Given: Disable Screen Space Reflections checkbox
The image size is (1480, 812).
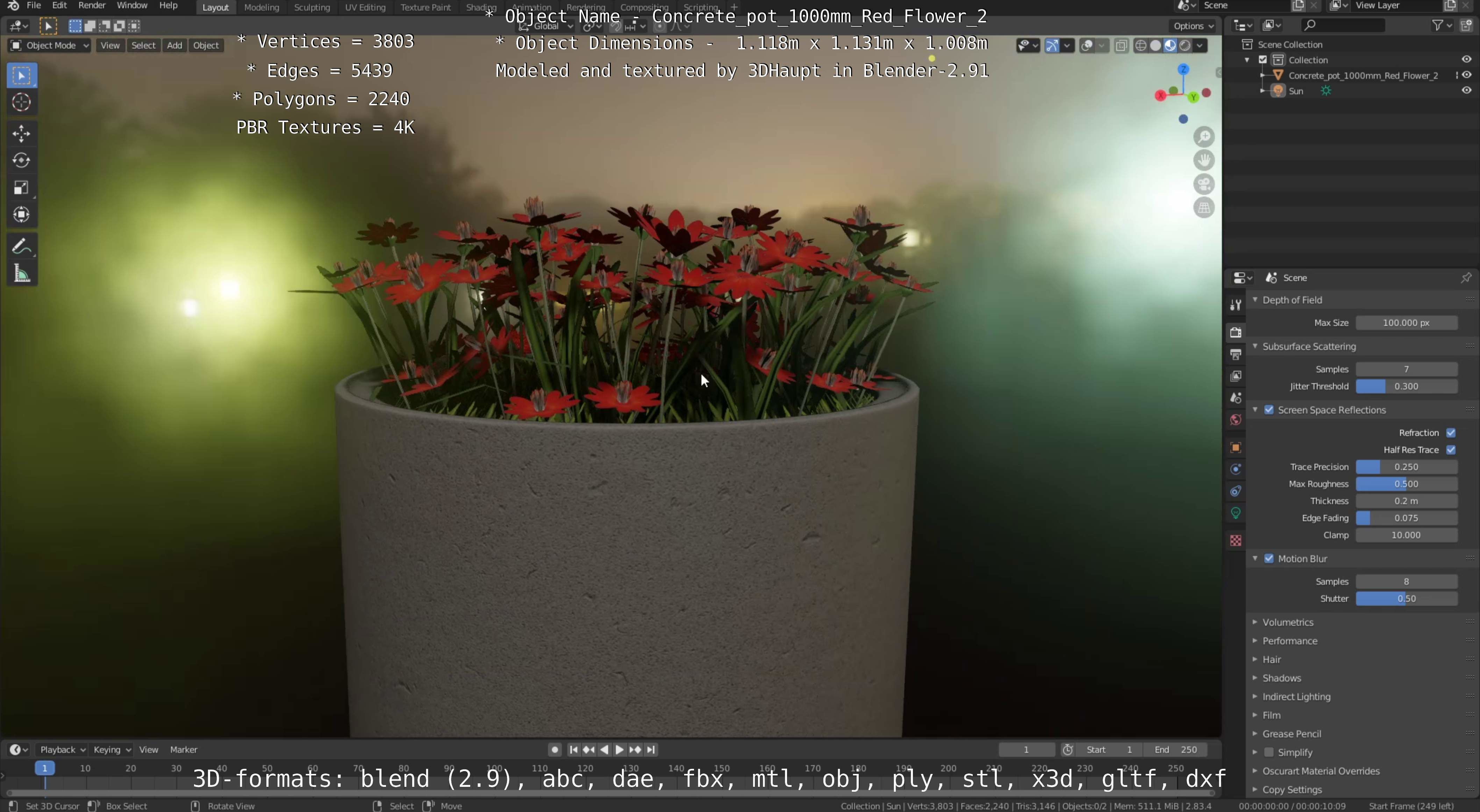Looking at the screenshot, I should pos(1269,410).
